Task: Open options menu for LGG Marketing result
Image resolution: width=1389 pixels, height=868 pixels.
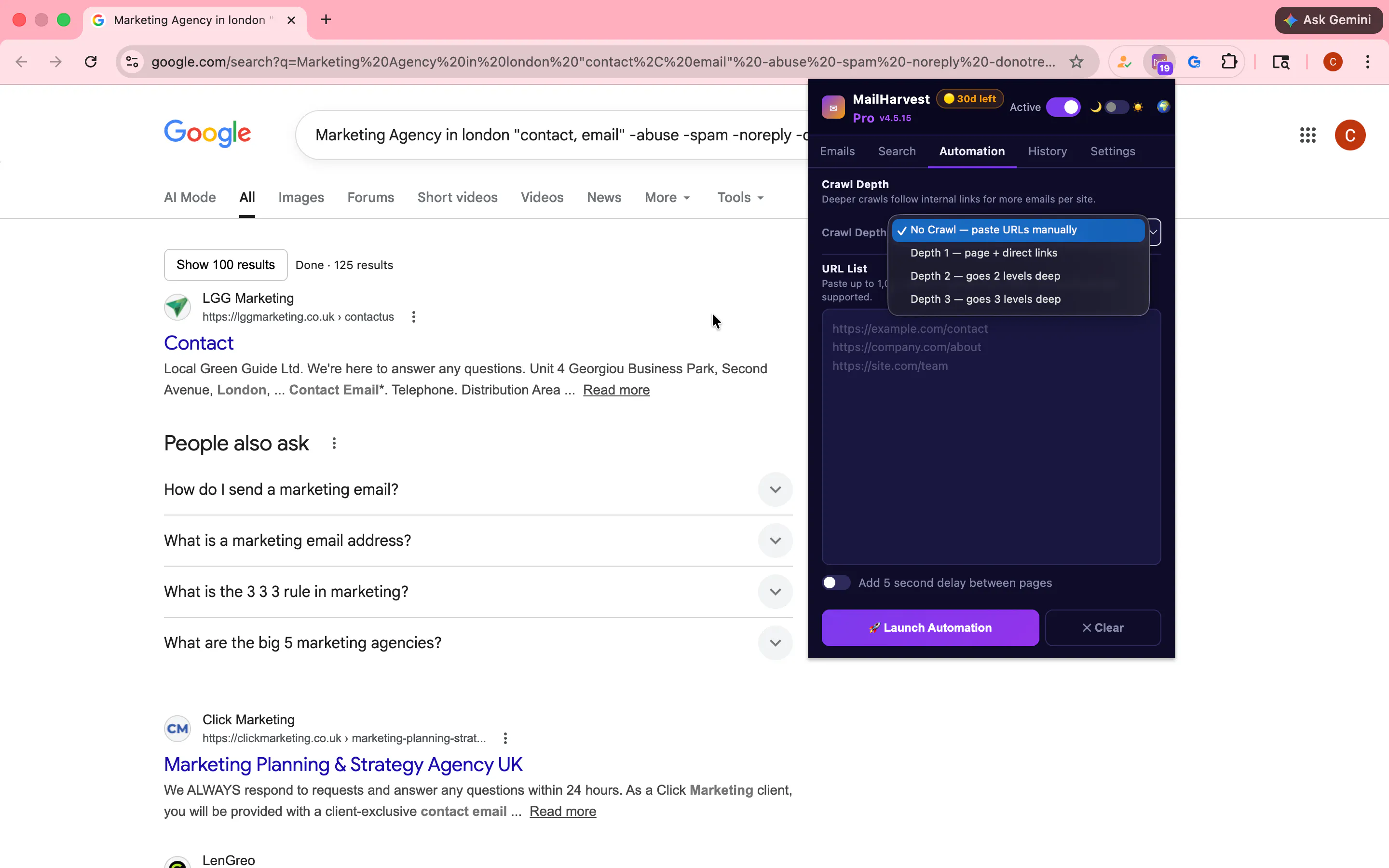Action: 413,317
